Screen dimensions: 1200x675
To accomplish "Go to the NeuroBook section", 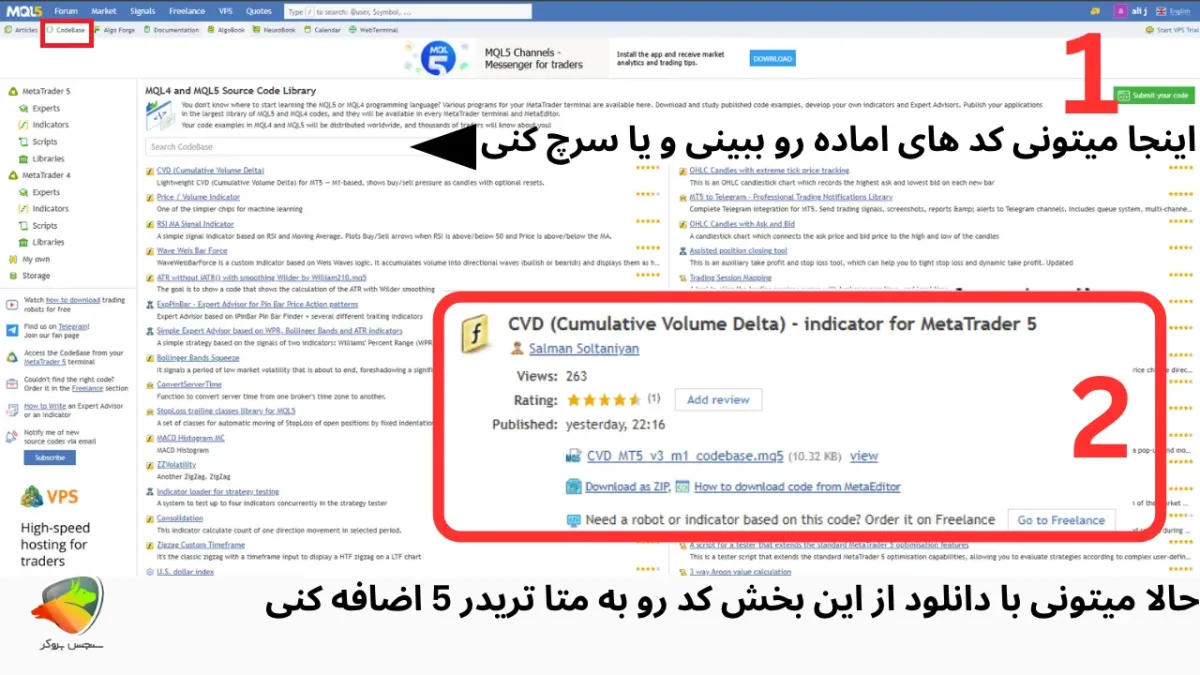I will 276,30.
